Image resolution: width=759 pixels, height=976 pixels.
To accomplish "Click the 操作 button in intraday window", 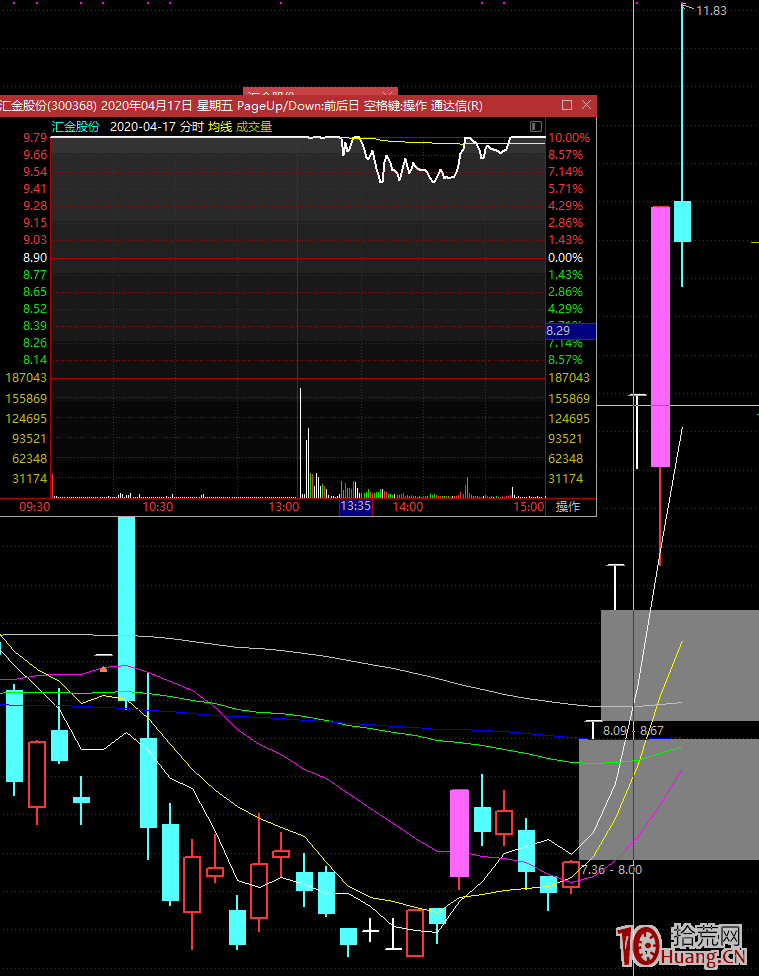I will 568,507.
